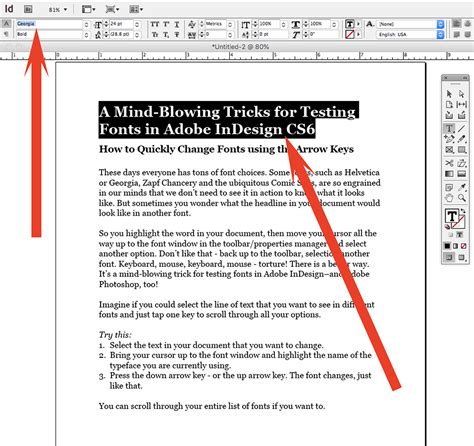This screenshot has height=446, width=474.
Task: Select the Pen tool
Action: 449,139
